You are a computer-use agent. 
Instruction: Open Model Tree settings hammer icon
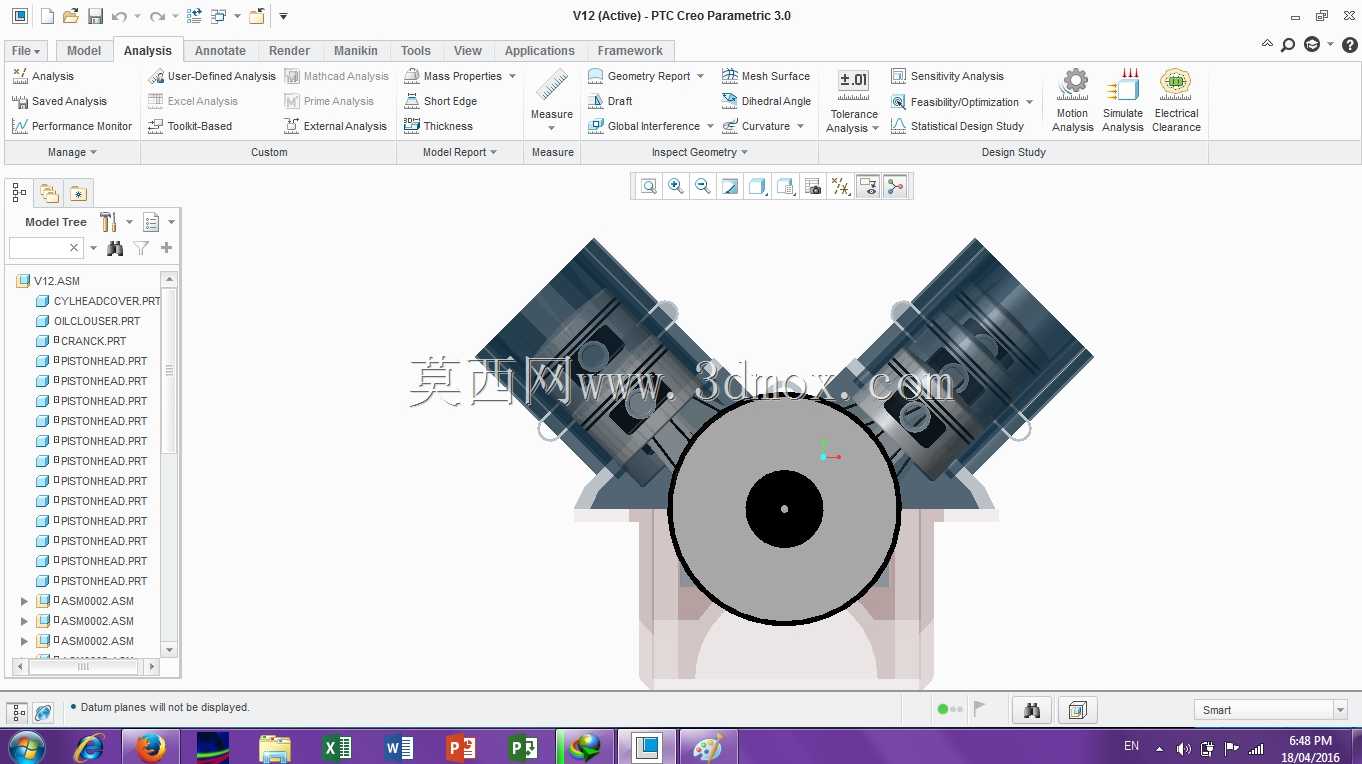pyautogui.click(x=109, y=222)
